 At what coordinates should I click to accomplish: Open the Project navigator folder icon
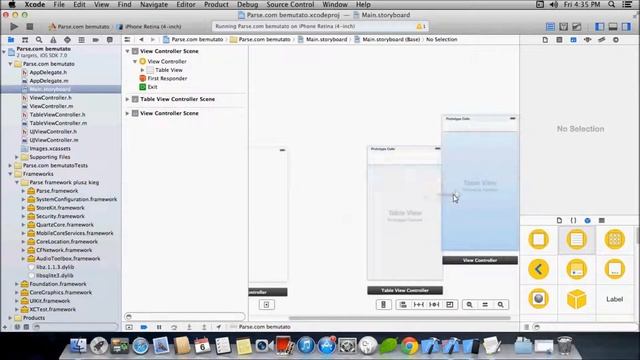11,40
